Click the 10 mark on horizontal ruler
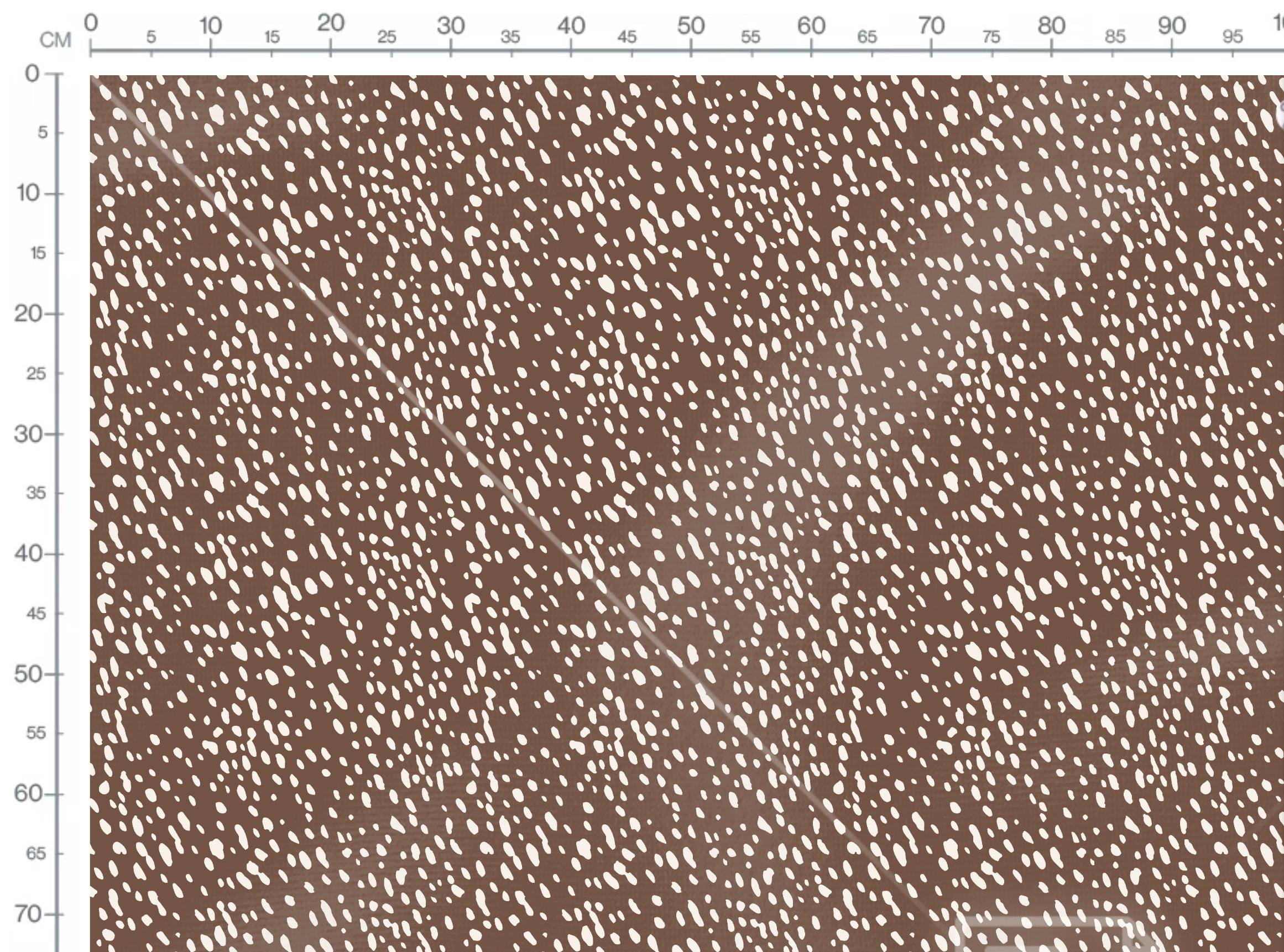 210,26
